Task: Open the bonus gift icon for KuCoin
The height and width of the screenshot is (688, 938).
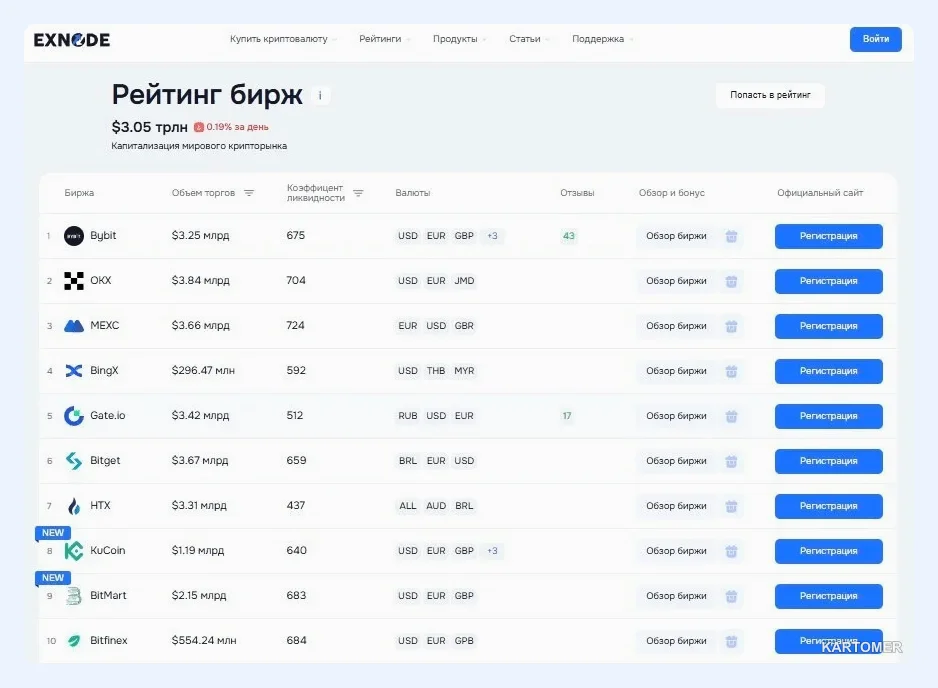Action: 731,551
